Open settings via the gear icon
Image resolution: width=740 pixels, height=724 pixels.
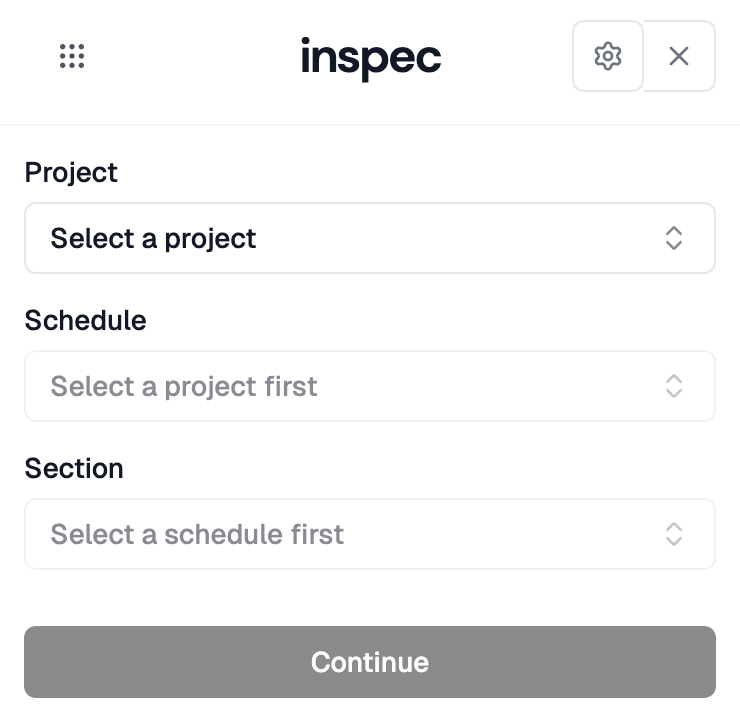click(x=608, y=56)
